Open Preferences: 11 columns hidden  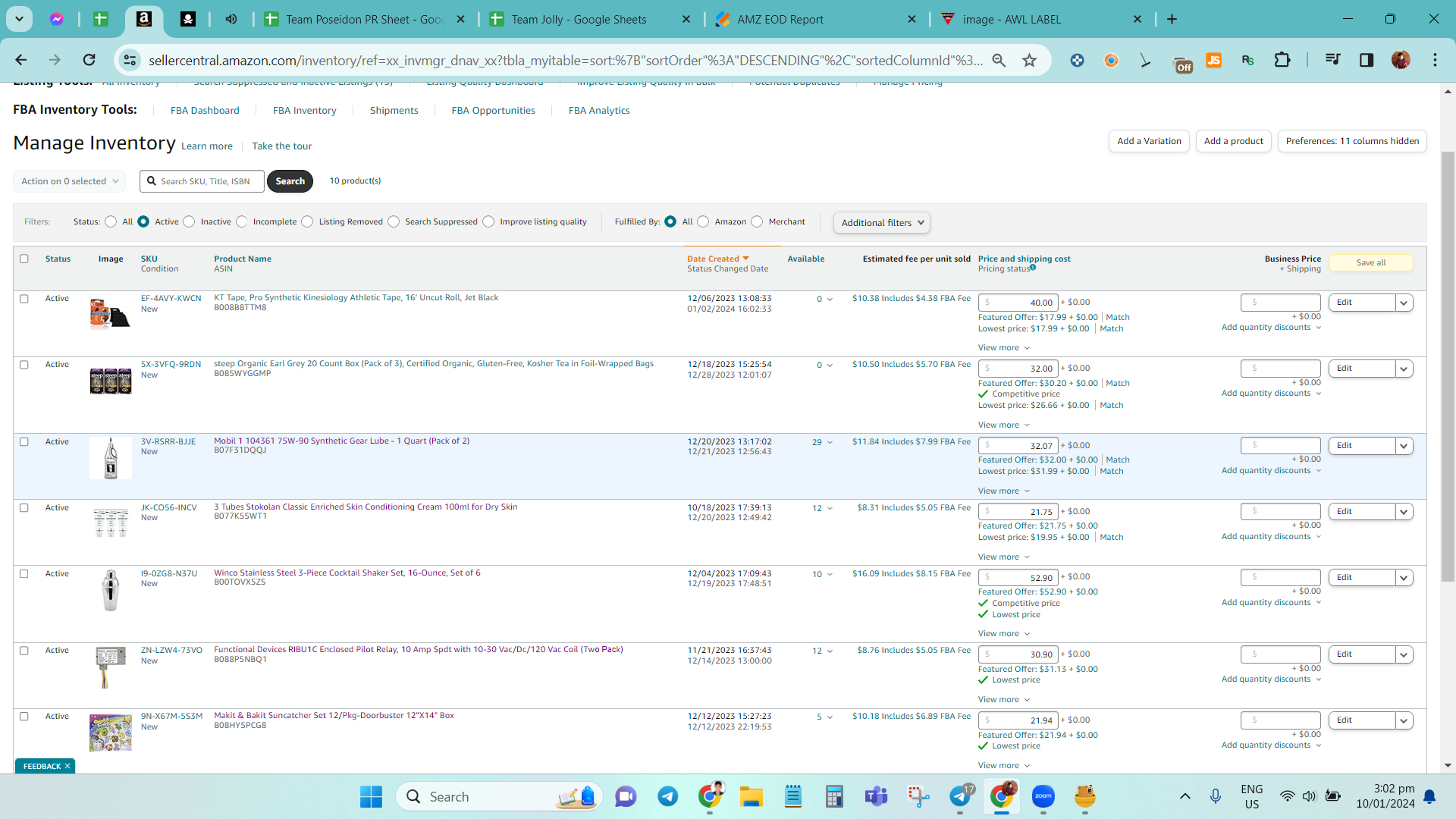tap(1352, 141)
